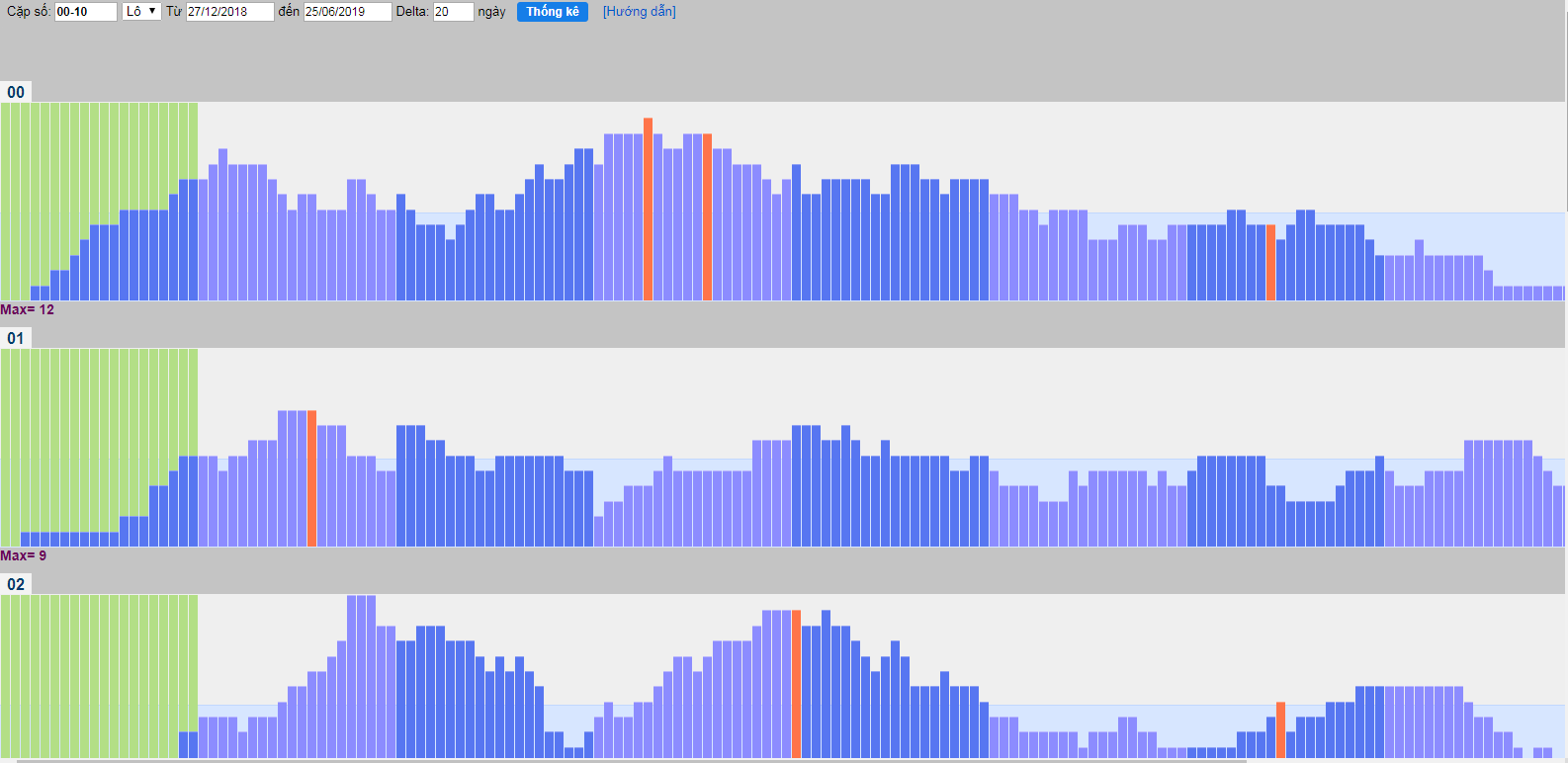The width and height of the screenshot is (1568, 763).
Task: Select the 00 chart label tab
Action: click(16, 92)
